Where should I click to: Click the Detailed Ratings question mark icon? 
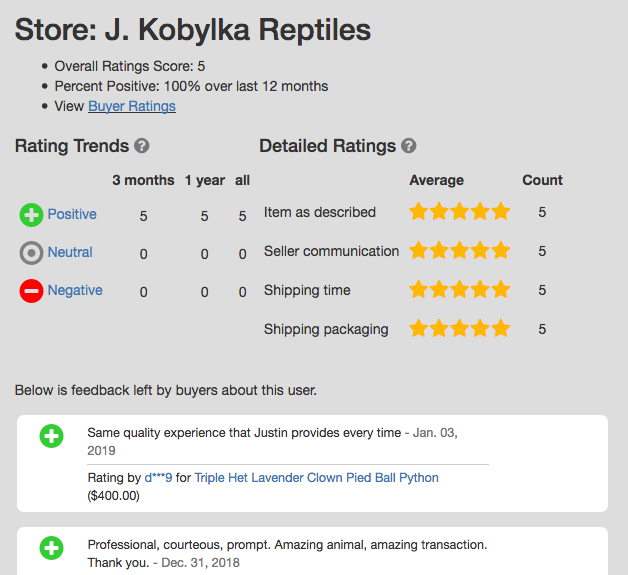pyautogui.click(x=409, y=146)
